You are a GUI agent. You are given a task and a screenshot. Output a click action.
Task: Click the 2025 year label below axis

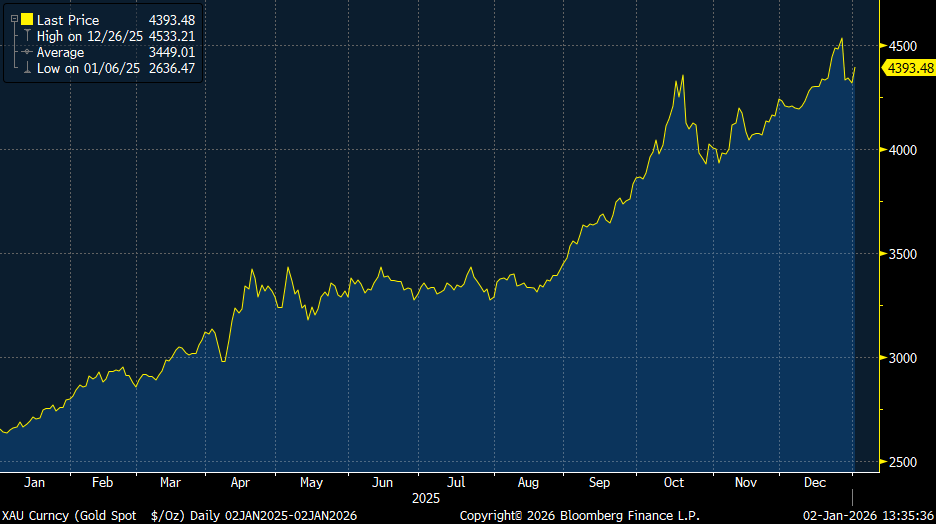click(x=426, y=497)
